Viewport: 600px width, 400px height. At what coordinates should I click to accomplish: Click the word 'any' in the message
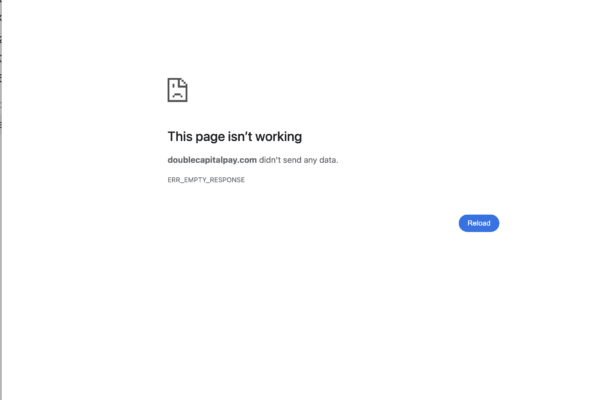310,160
